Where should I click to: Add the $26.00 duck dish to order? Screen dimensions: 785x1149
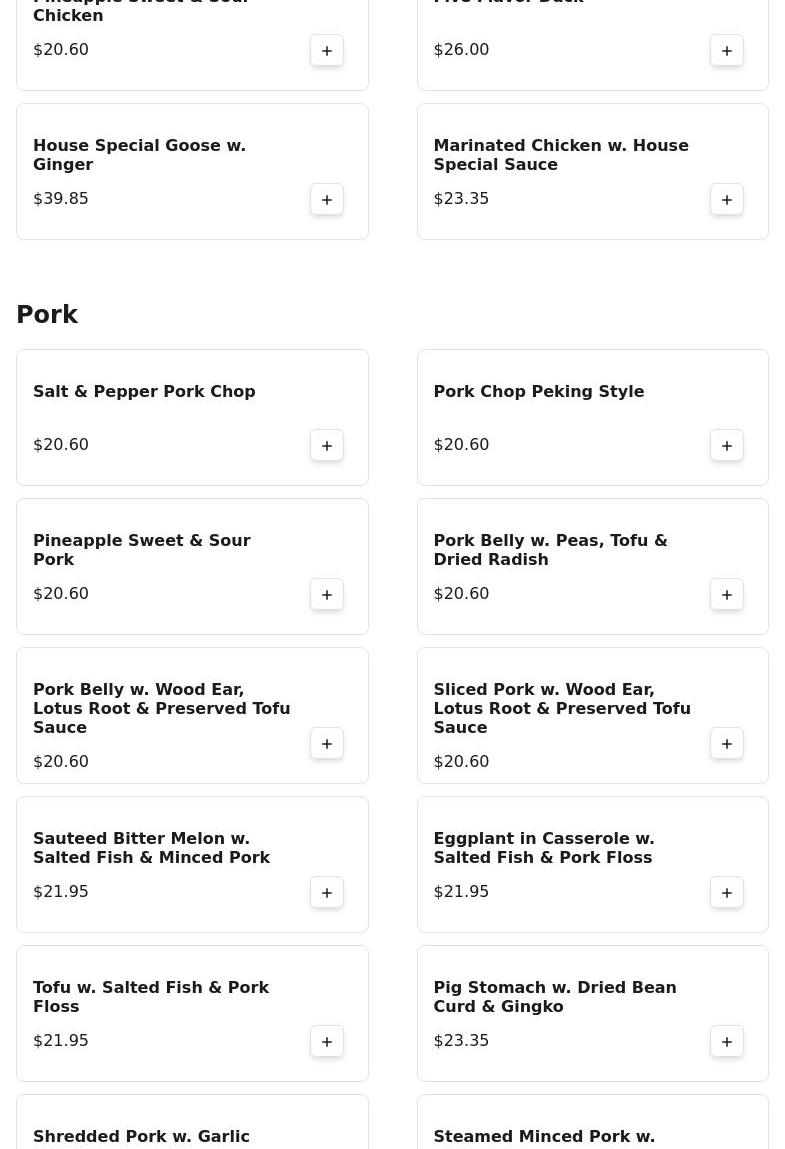[x=727, y=50]
